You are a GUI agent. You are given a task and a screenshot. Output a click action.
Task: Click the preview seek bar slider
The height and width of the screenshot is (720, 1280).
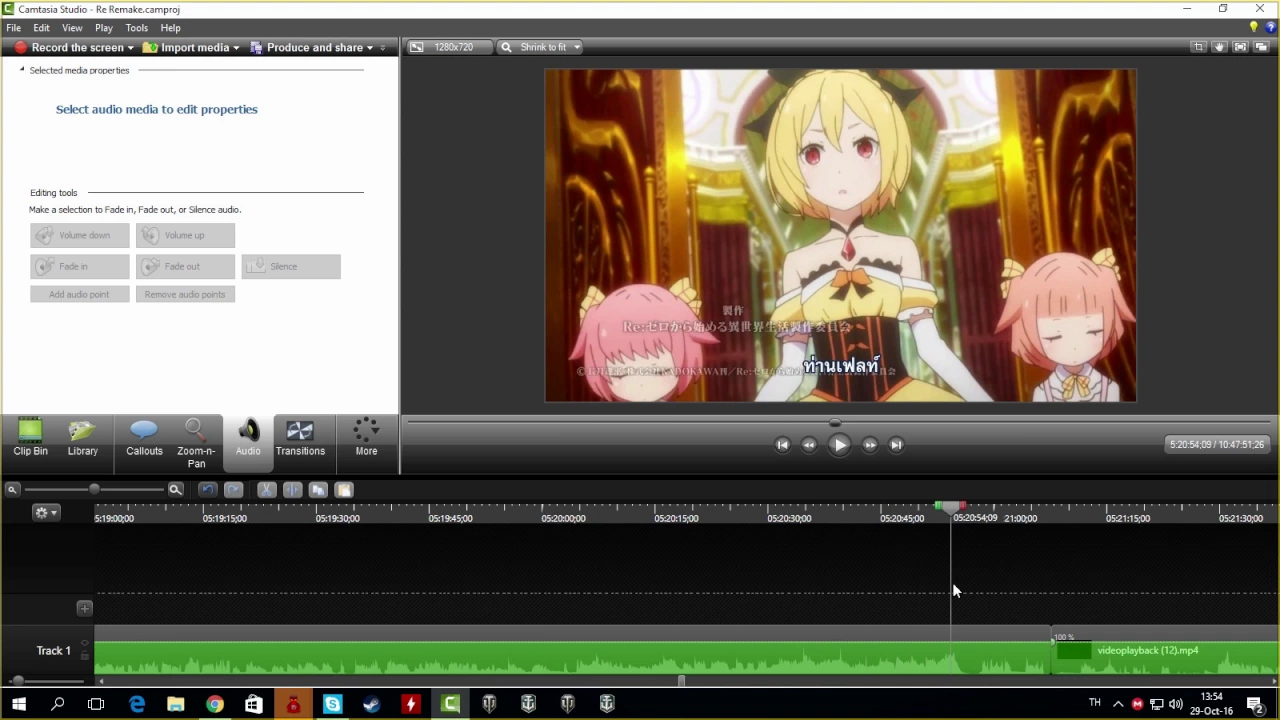(x=835, y=423)
